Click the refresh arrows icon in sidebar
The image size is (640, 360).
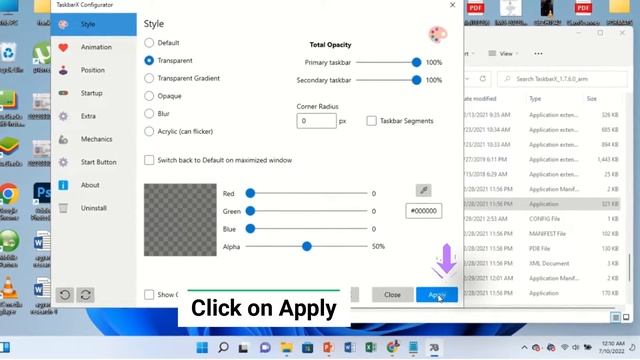[x=86, y=295]
